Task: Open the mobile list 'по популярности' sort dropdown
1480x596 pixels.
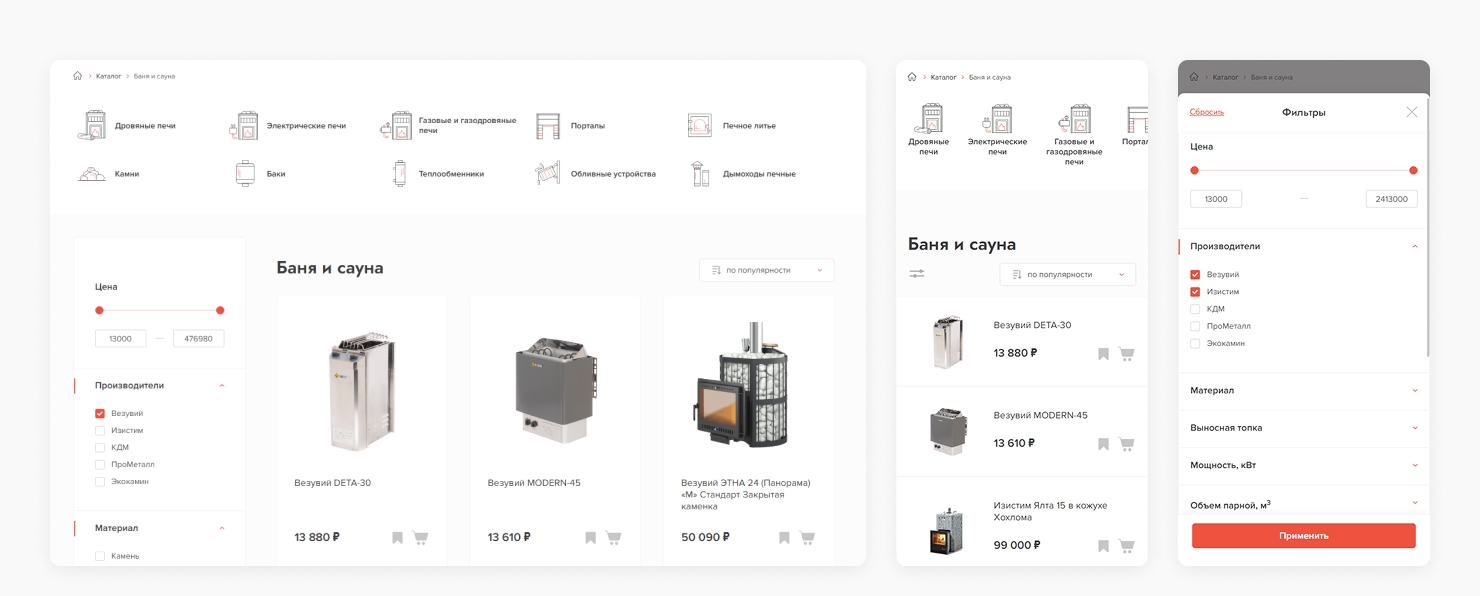Action: click(x=1068, y=274)
